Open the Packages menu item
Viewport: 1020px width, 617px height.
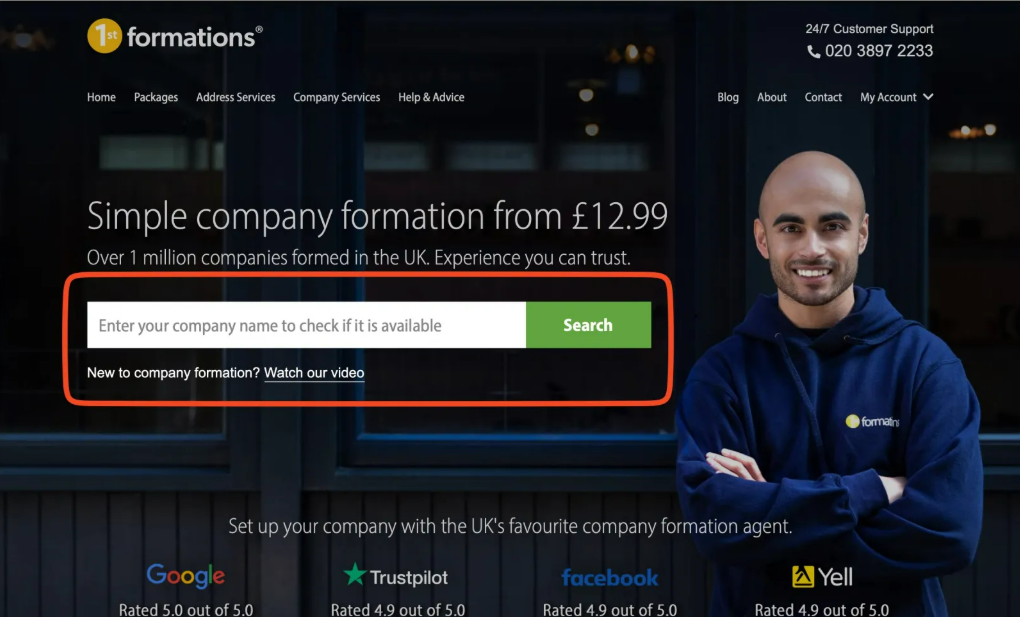click(155, 97)
